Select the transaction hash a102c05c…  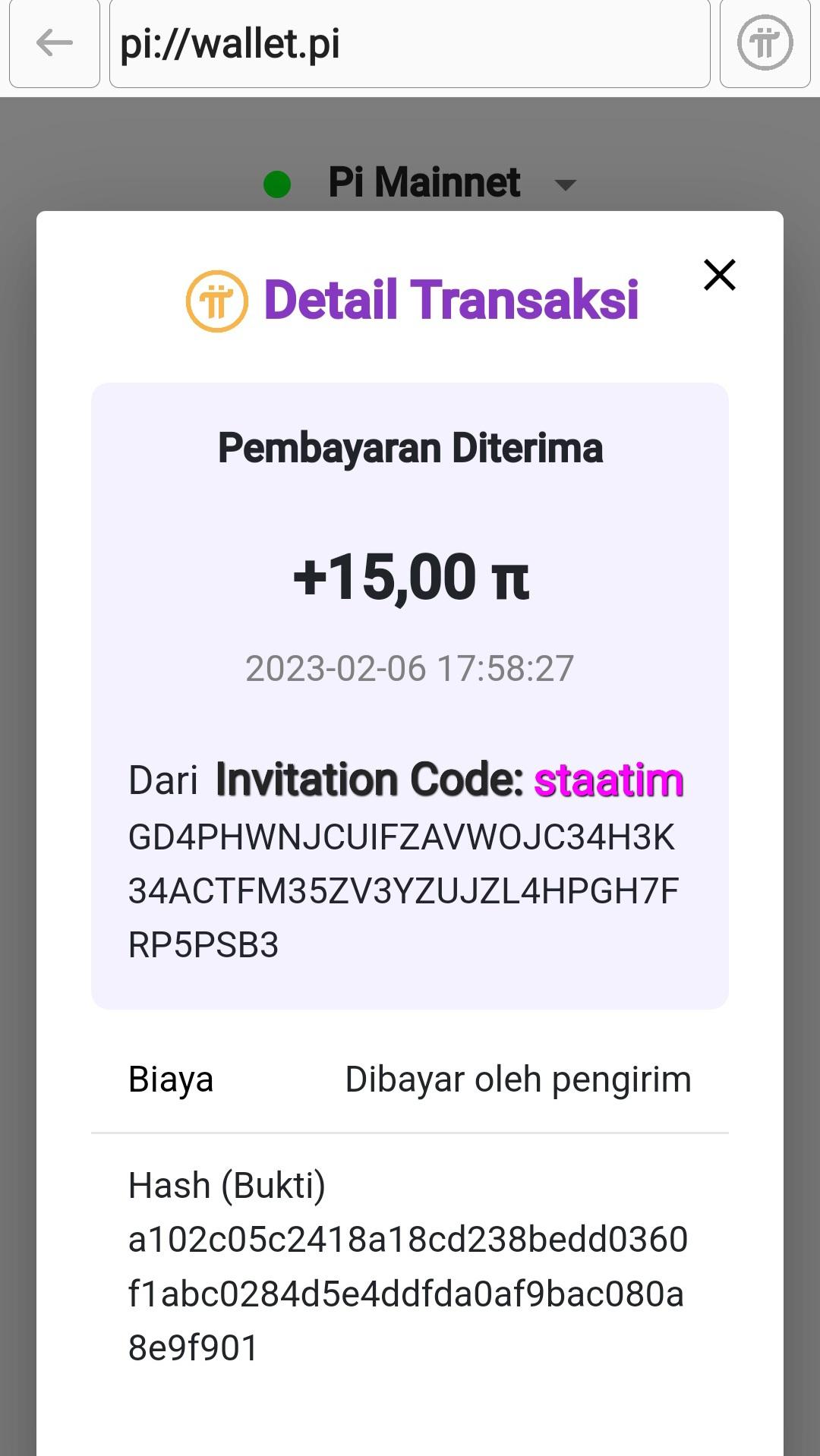[x=407, y=1294]
